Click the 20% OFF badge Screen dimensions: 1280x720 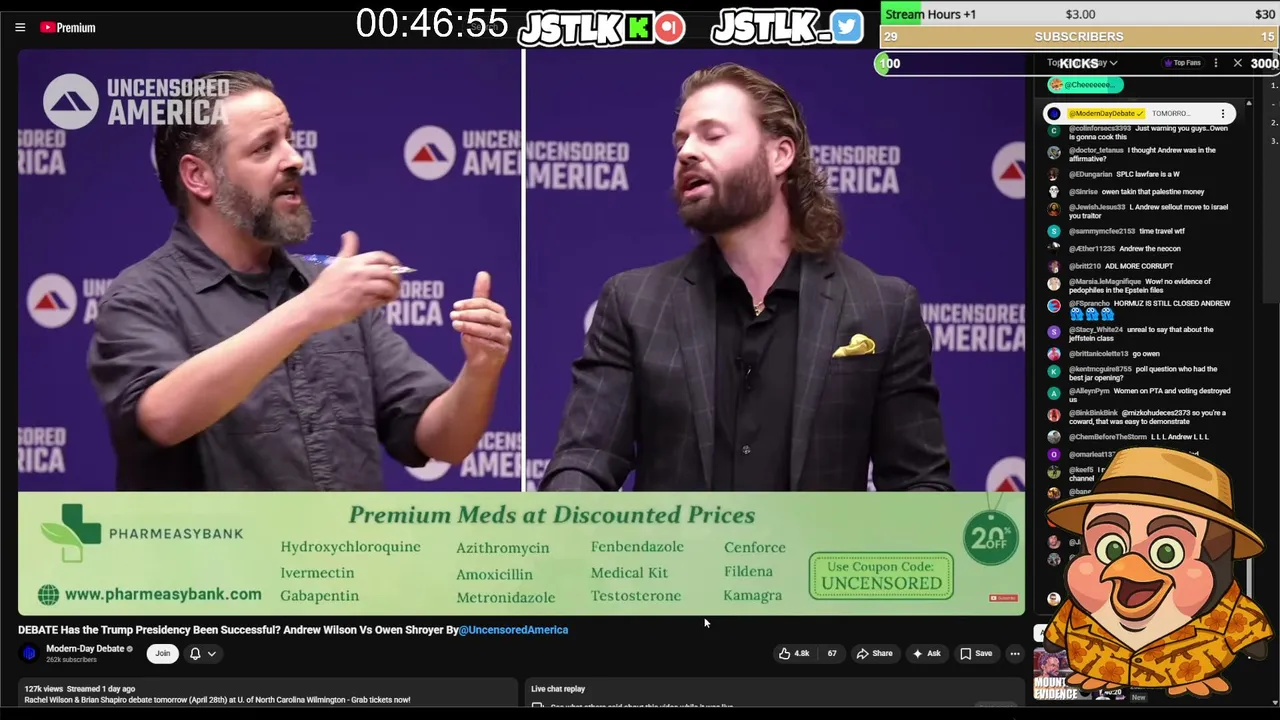[x=990, y=537]
